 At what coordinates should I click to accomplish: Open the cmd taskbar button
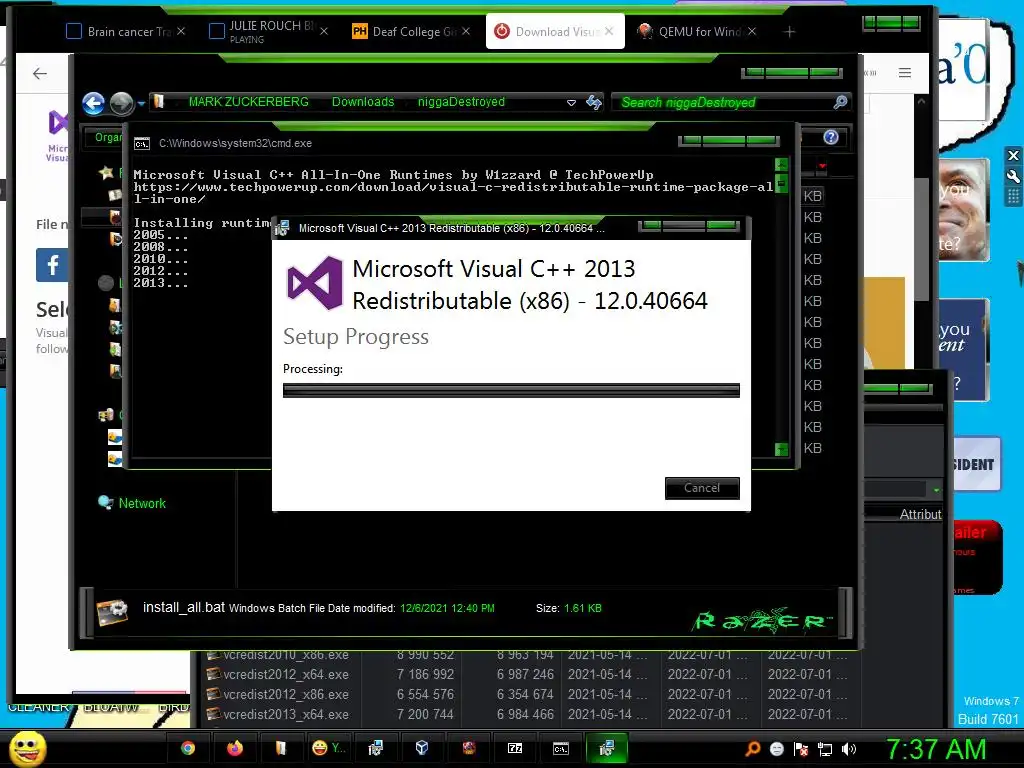(561, 748)
